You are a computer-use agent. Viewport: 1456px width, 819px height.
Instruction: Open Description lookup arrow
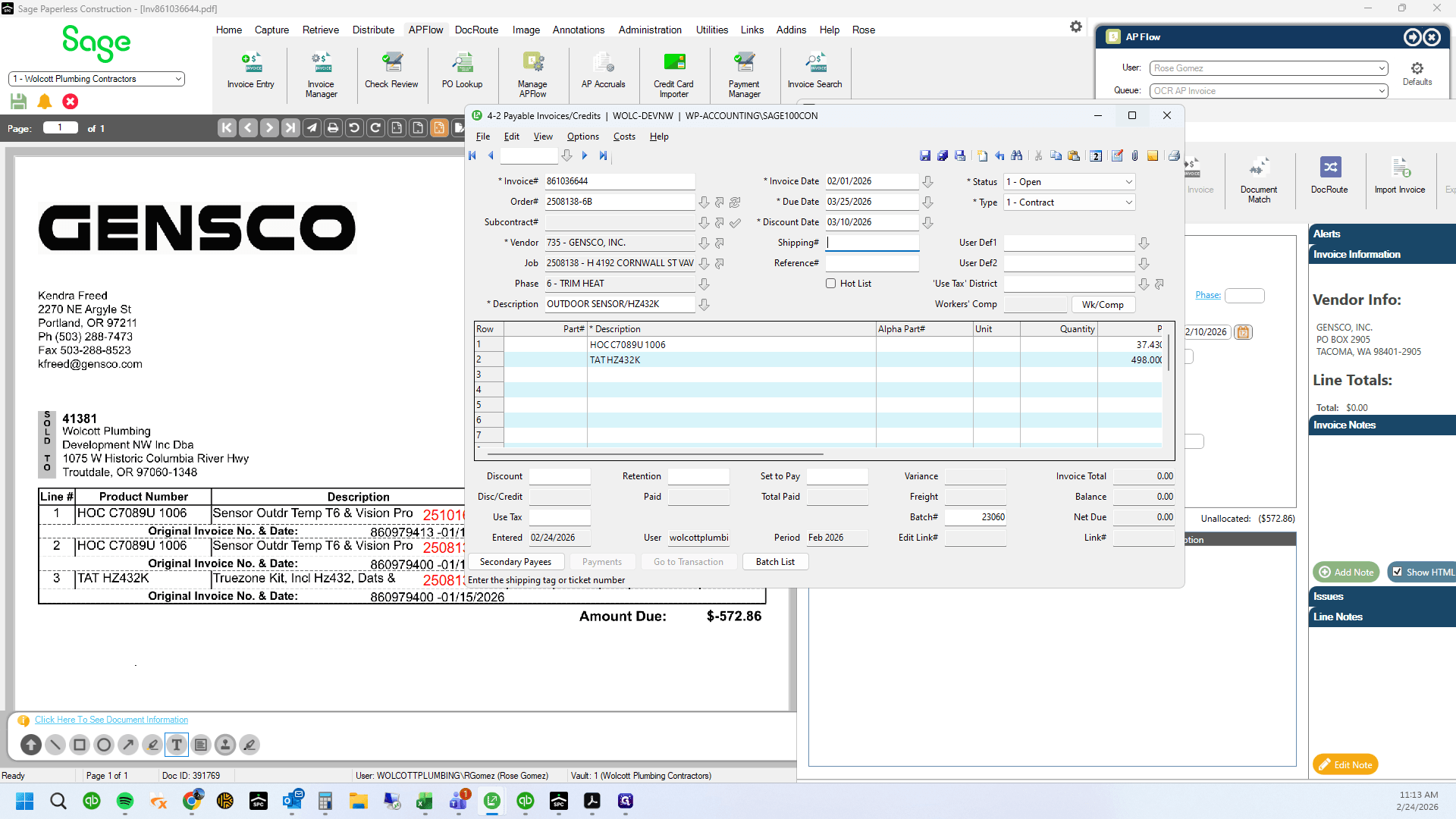704,305
